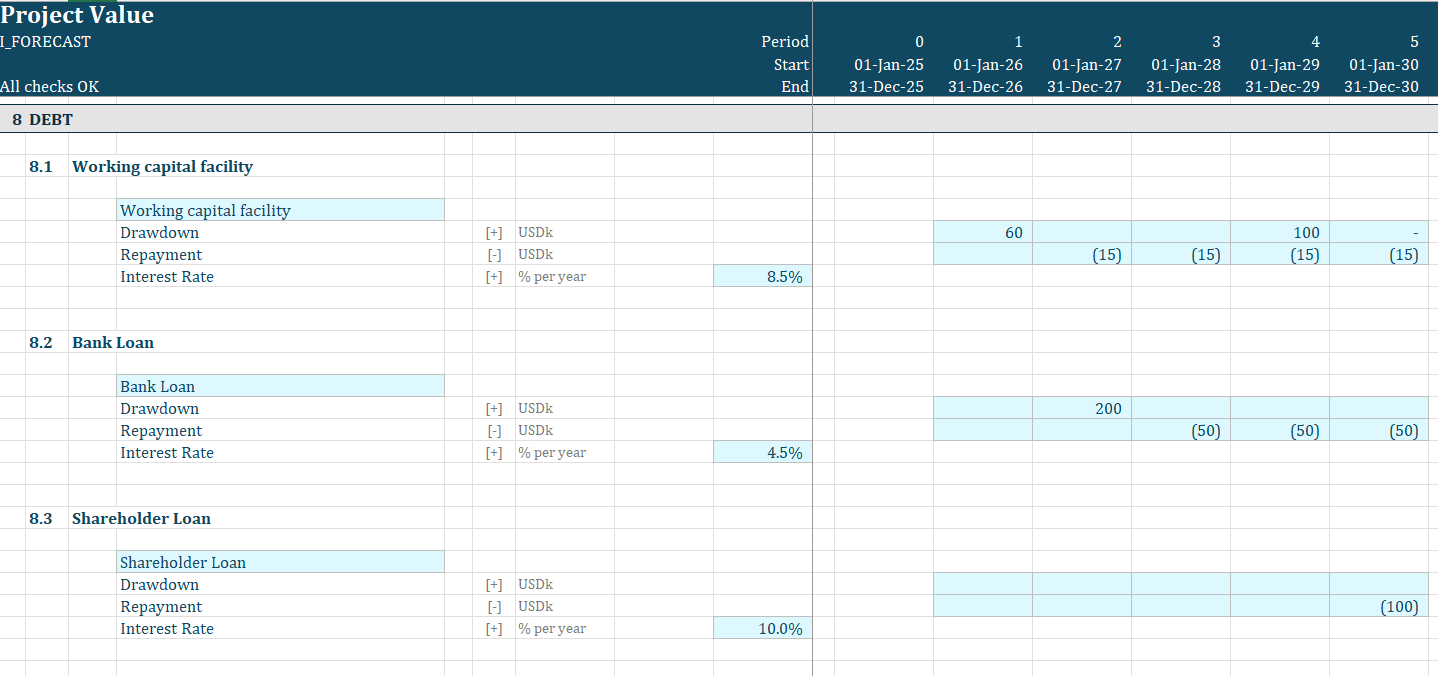
Task: Select the Period 0 column header
Action: (x=919, y=42)
